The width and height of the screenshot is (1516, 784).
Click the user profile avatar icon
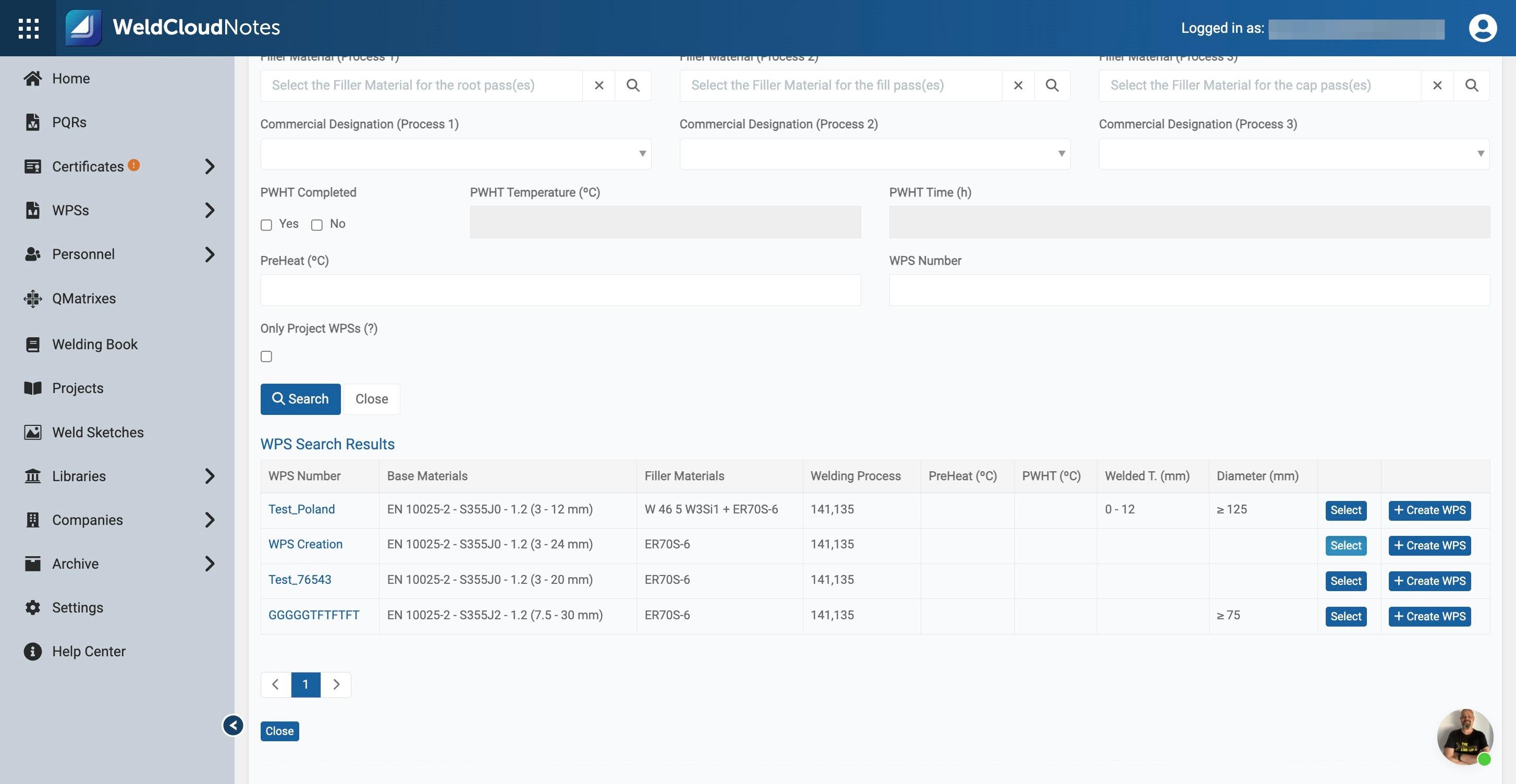point(1483,28)
